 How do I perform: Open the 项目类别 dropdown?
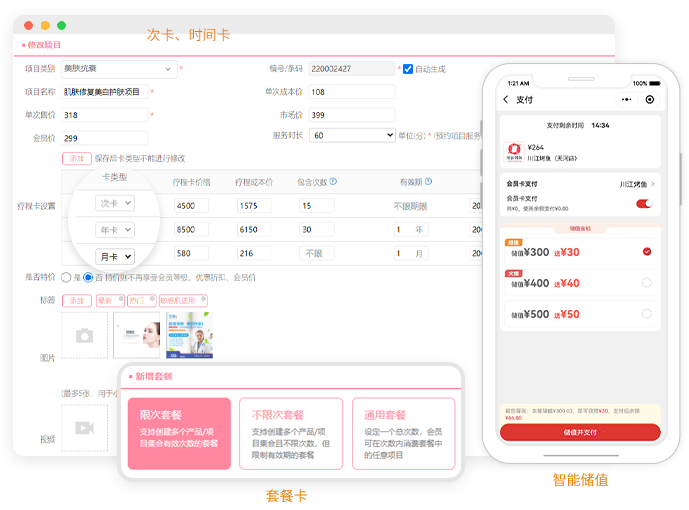tap(119, 69)
